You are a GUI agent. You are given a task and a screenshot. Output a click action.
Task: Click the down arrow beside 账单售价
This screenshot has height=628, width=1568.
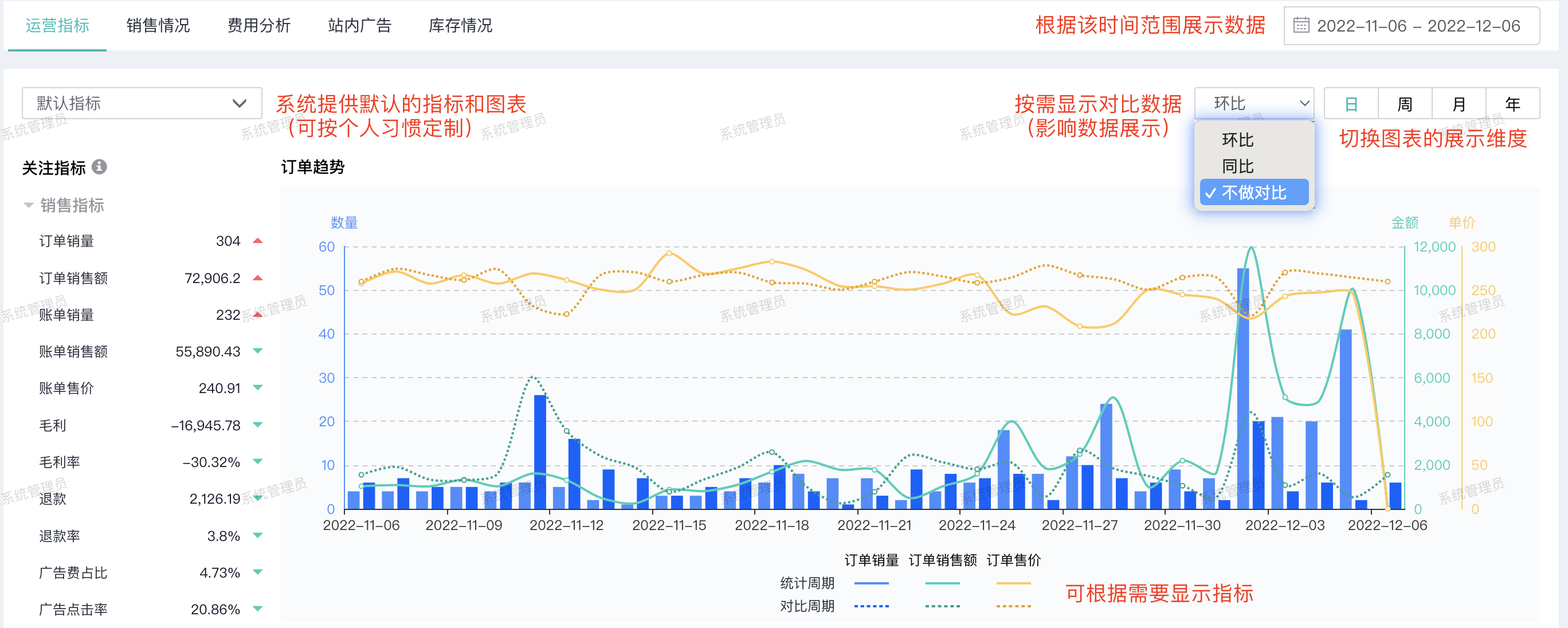point(257,388)
